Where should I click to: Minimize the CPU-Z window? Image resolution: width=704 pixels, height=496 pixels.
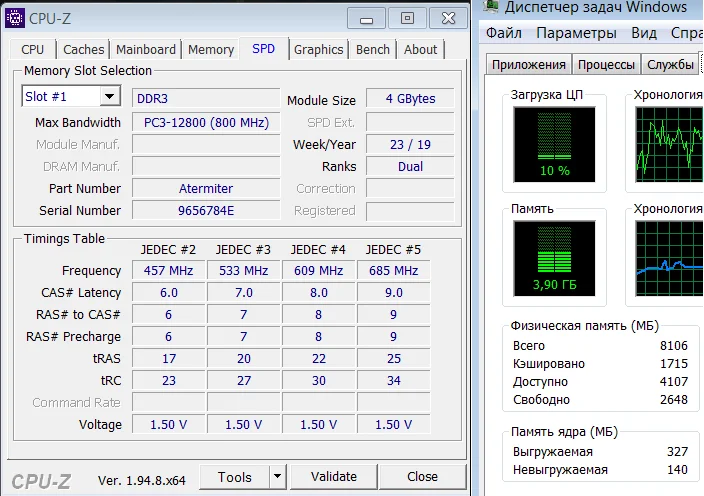(x=366, y=18)
